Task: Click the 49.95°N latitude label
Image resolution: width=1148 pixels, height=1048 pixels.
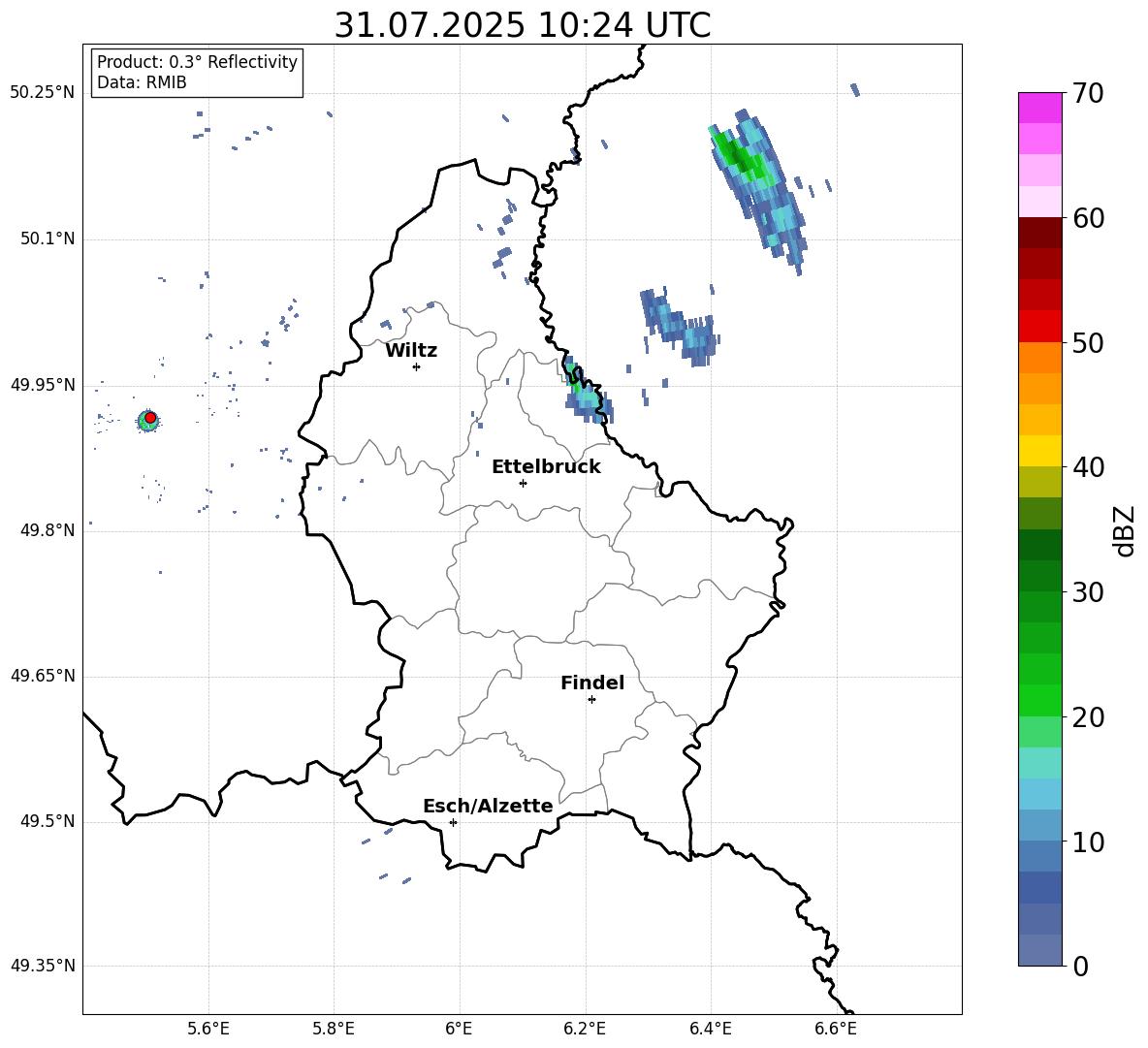Action: (43, 385)
